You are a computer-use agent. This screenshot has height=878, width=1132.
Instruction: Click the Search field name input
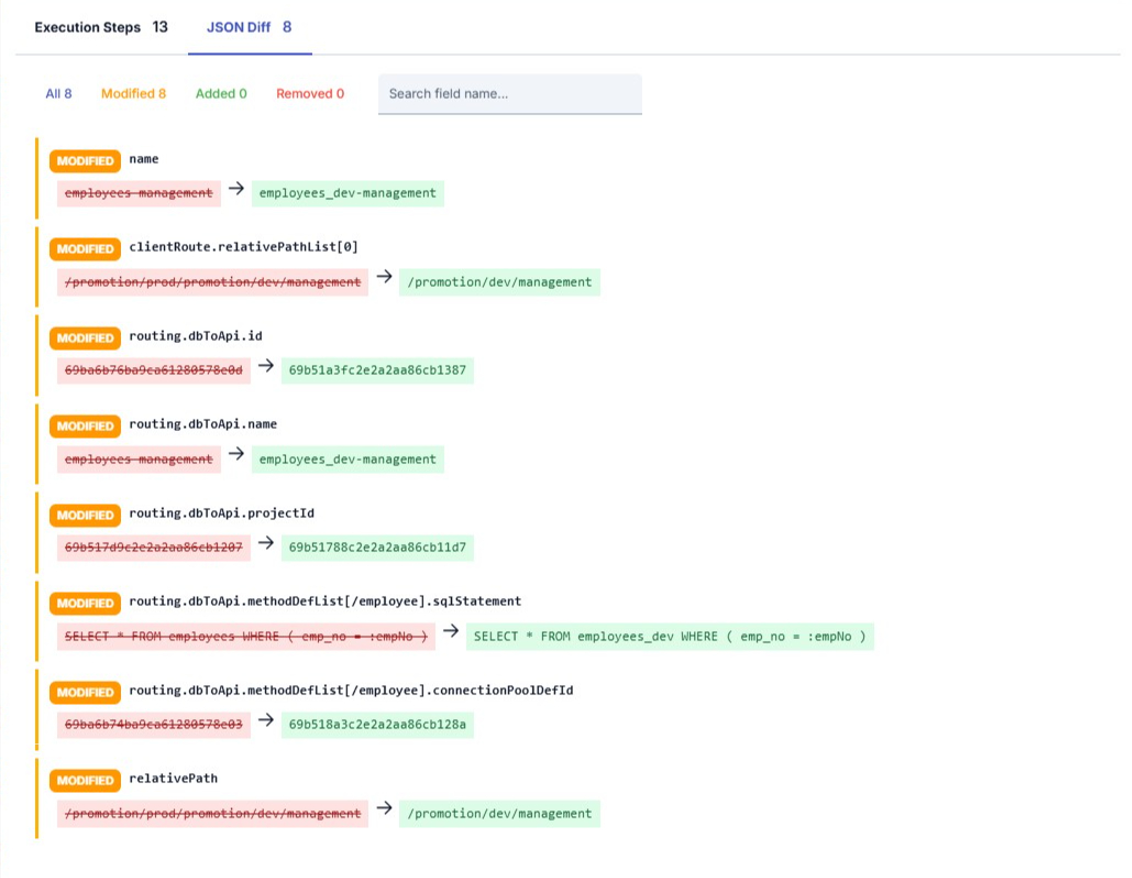[510, 94]
